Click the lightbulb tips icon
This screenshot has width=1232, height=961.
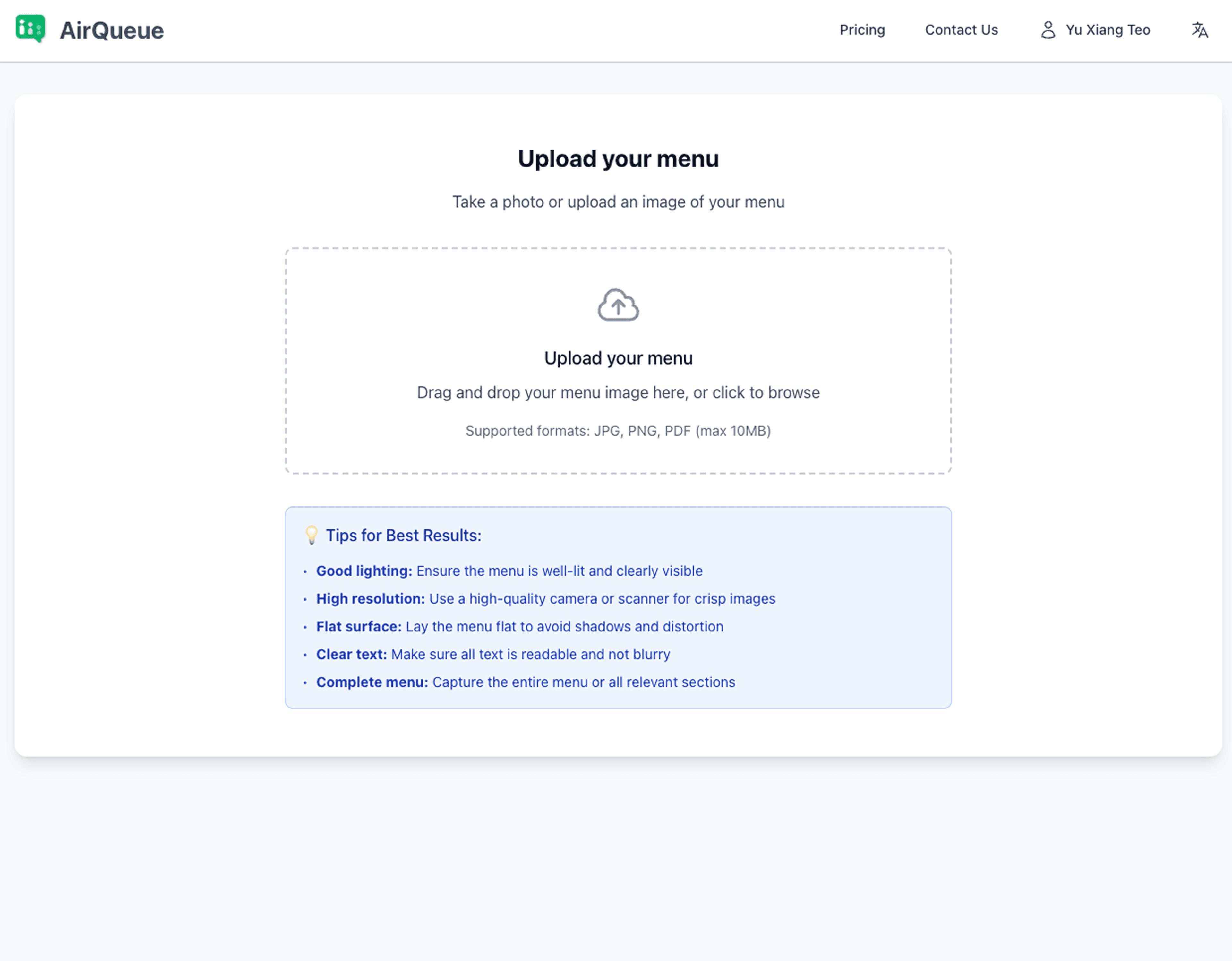(x=312, y=535)
